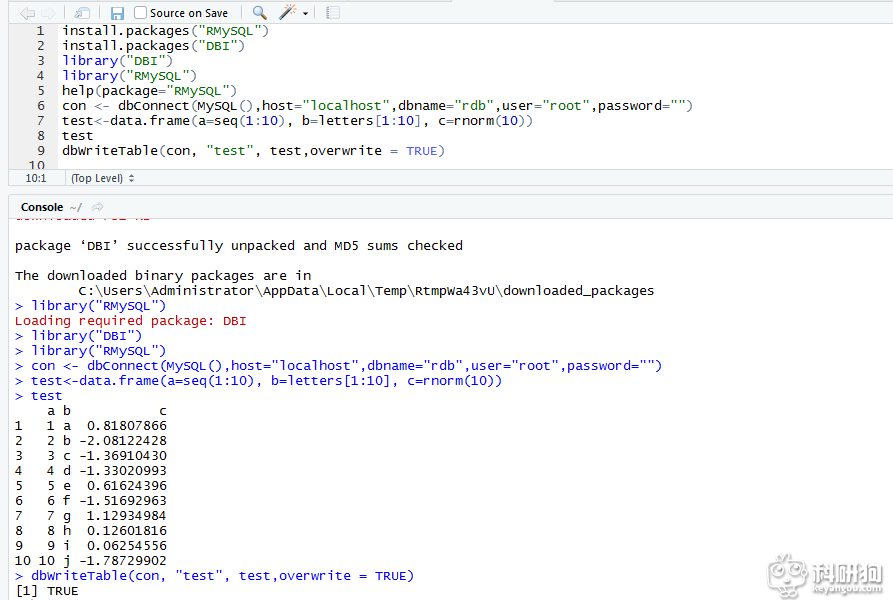Open the (Top Level) scope dropdown
893x600 pixels.
click(x=103, y=178)
